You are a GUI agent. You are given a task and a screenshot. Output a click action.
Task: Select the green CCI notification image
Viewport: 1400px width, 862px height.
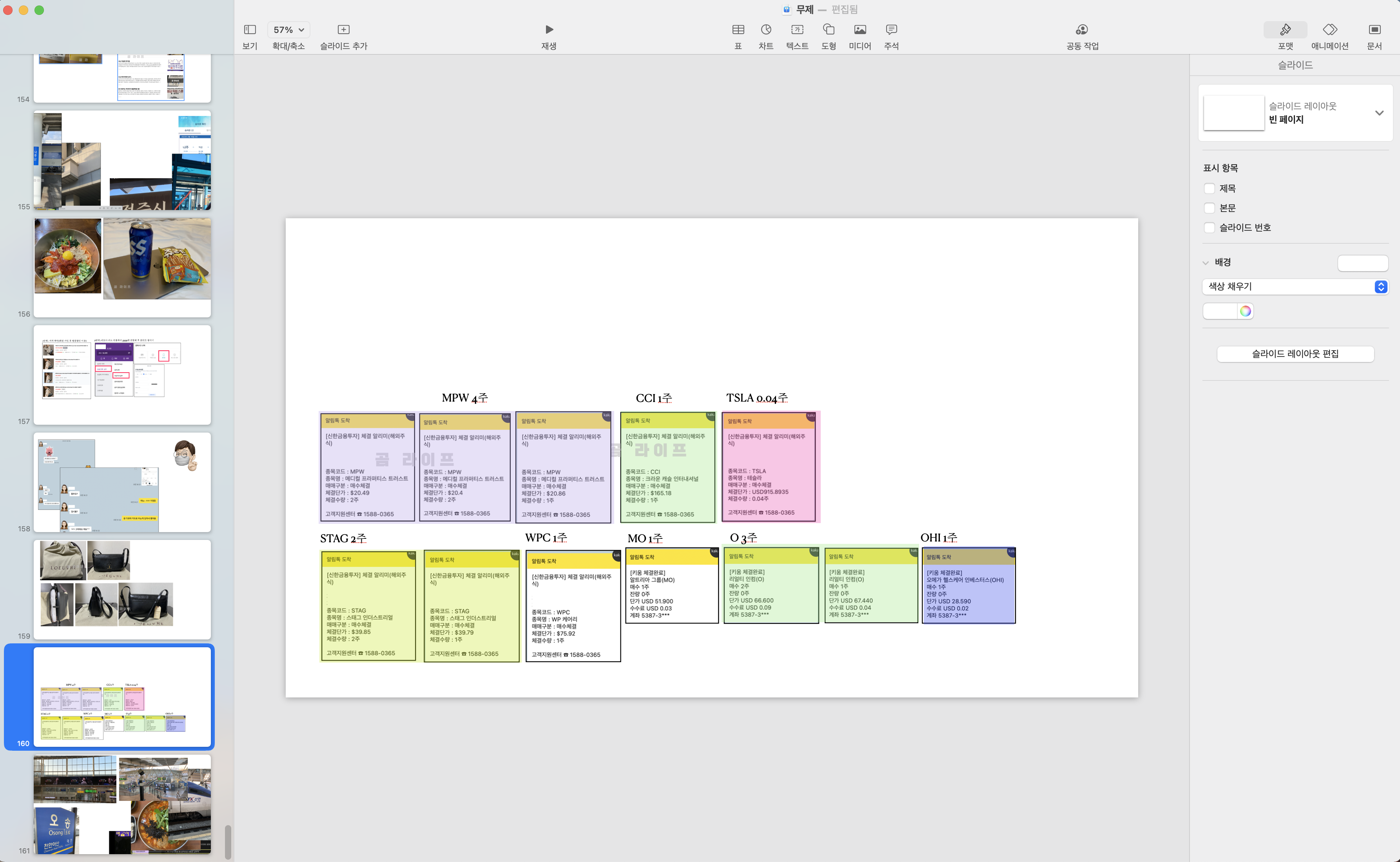[x=668, y=467]
